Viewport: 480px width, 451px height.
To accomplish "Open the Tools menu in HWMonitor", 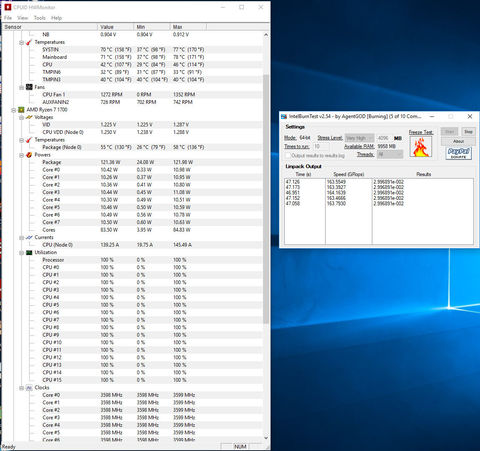I will point(39,18).
